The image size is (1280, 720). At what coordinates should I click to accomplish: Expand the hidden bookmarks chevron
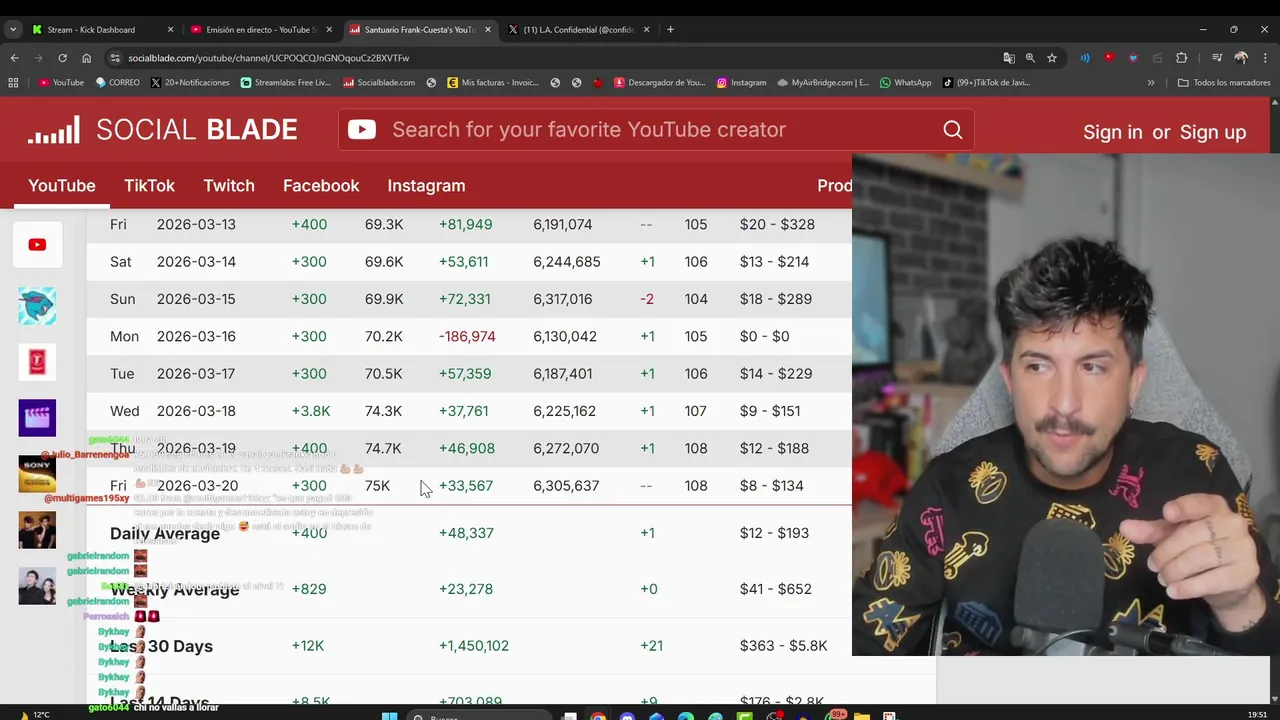point(1151,83)
